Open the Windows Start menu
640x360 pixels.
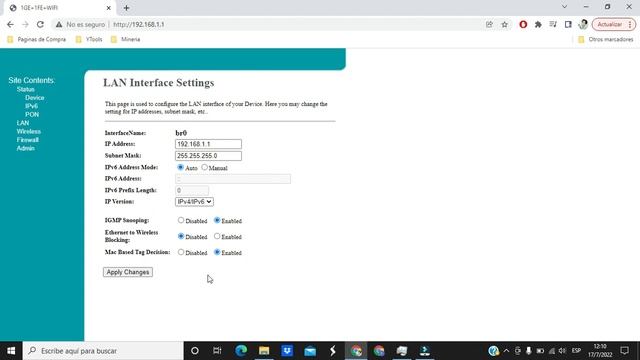(x=11, y=351)
